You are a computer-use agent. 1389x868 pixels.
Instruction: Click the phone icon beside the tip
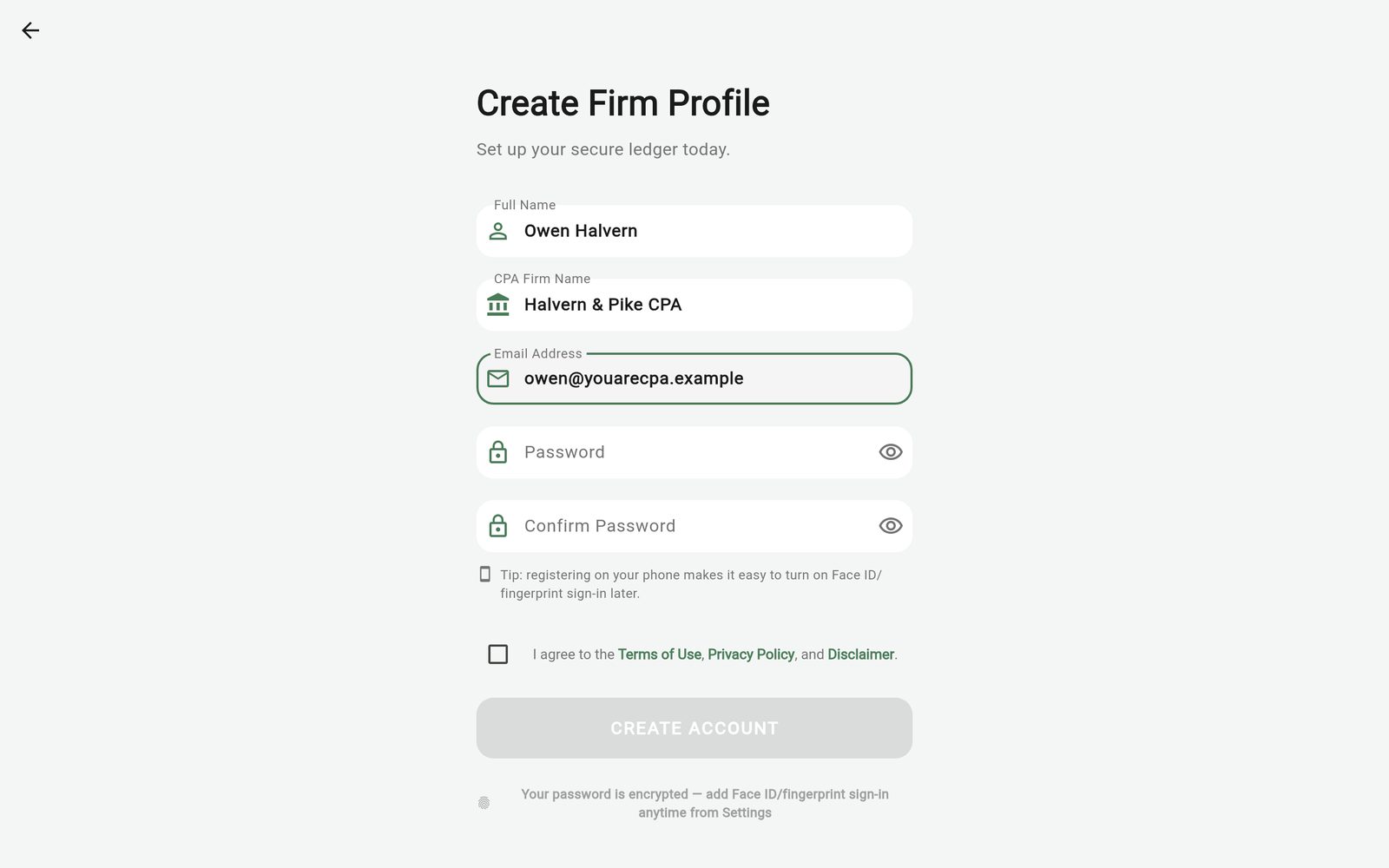(485, 575)
